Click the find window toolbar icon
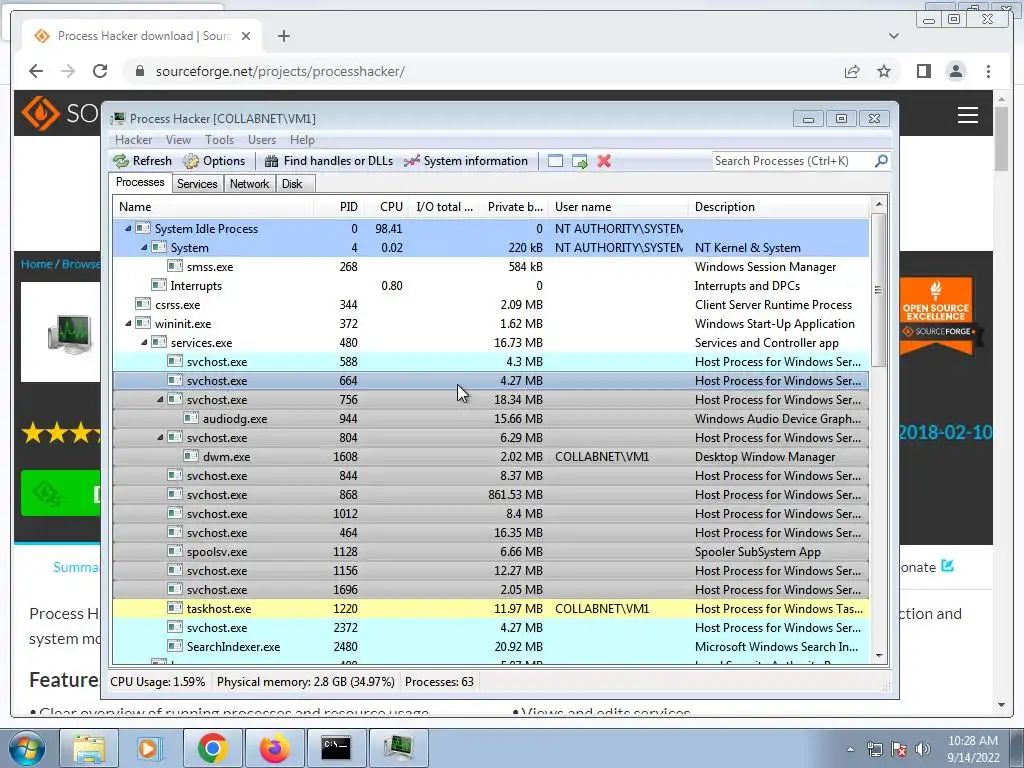Screen dimensions: 1024x768 point(555,161)
